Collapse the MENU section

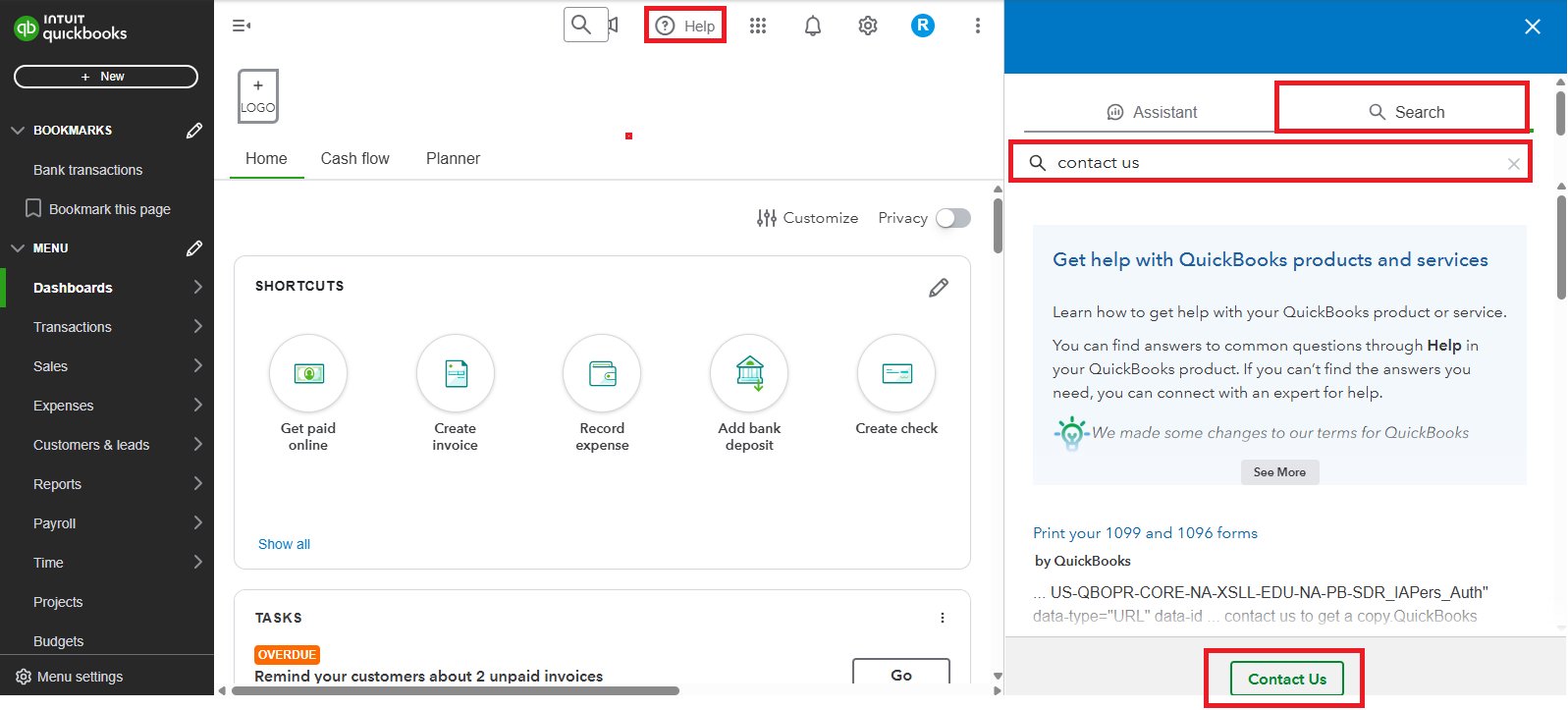[18, 248]
